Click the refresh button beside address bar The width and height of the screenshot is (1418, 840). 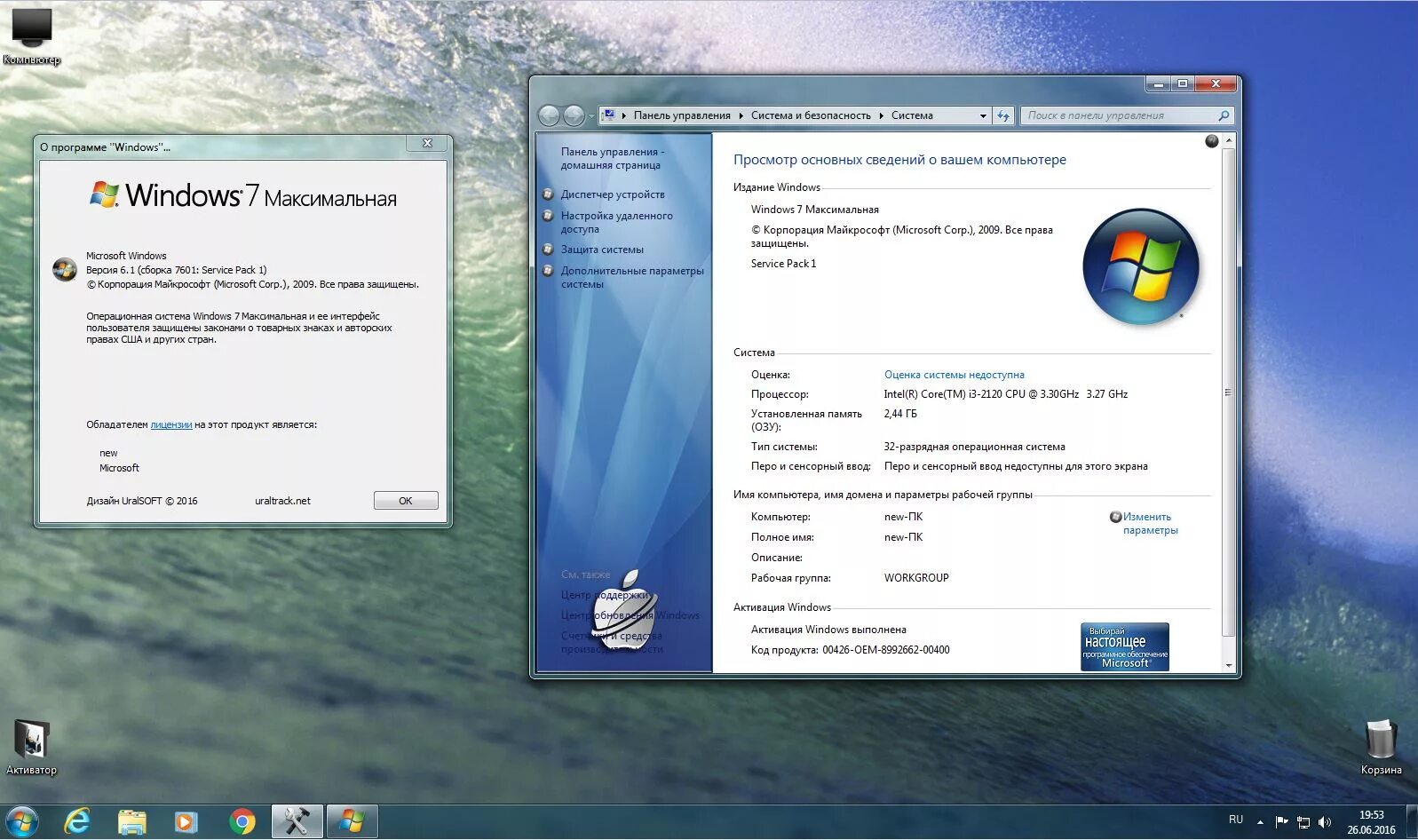tap(1003, 115)
